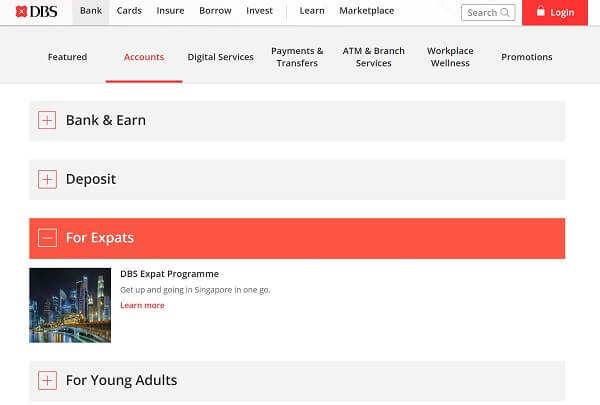Click Learn more under Expat Programme
This screenshot has height=405, width=600.
142,305
